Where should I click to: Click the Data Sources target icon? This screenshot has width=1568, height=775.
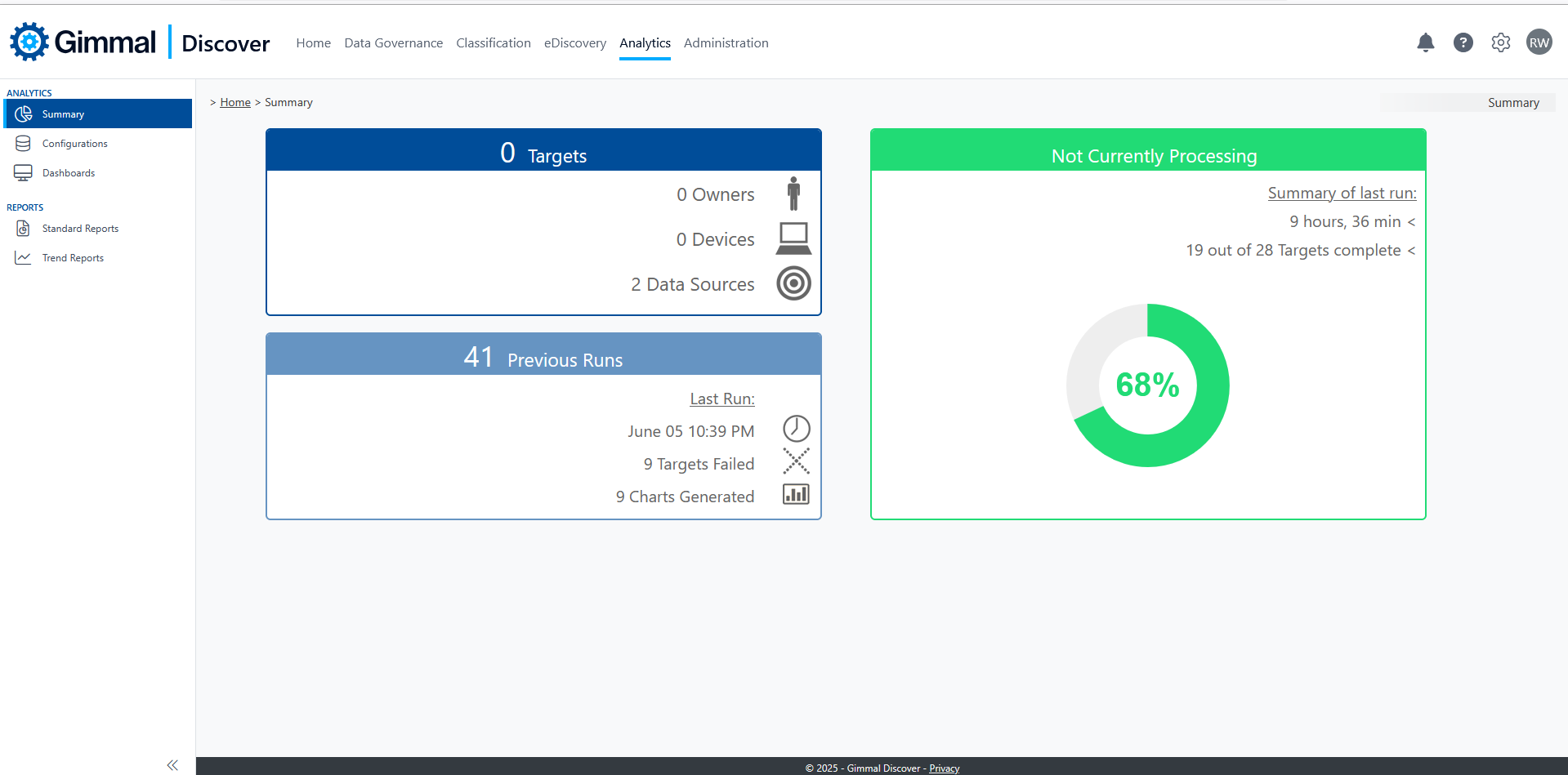[793, 283]
